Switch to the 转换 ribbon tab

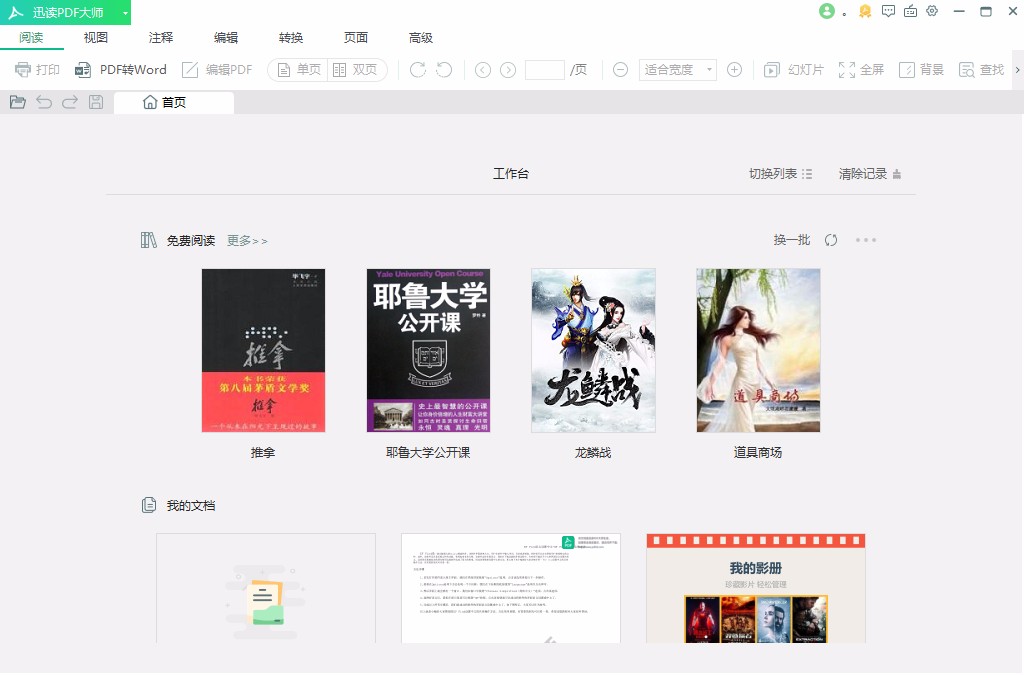click(290, 37)
